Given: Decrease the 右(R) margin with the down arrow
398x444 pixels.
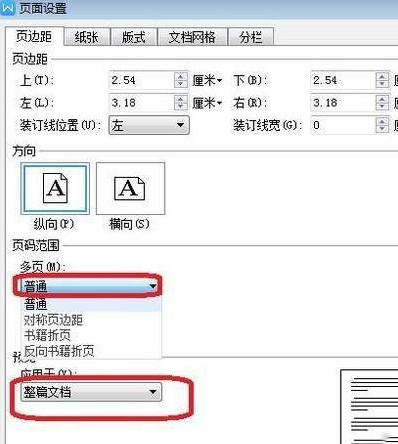Looking at the screenshot, I should pos(382,107).
